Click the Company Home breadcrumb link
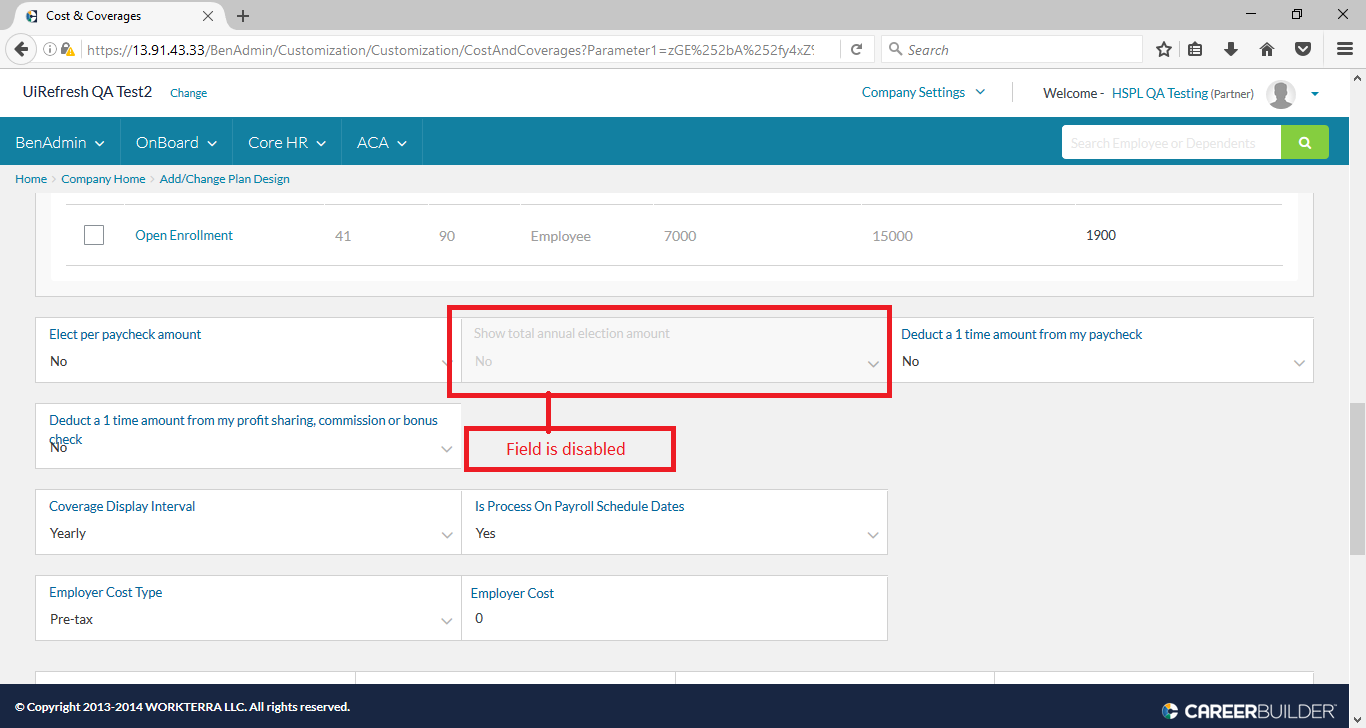Image resolution: width=1366 pixels, height=728 pixels. 103,179
